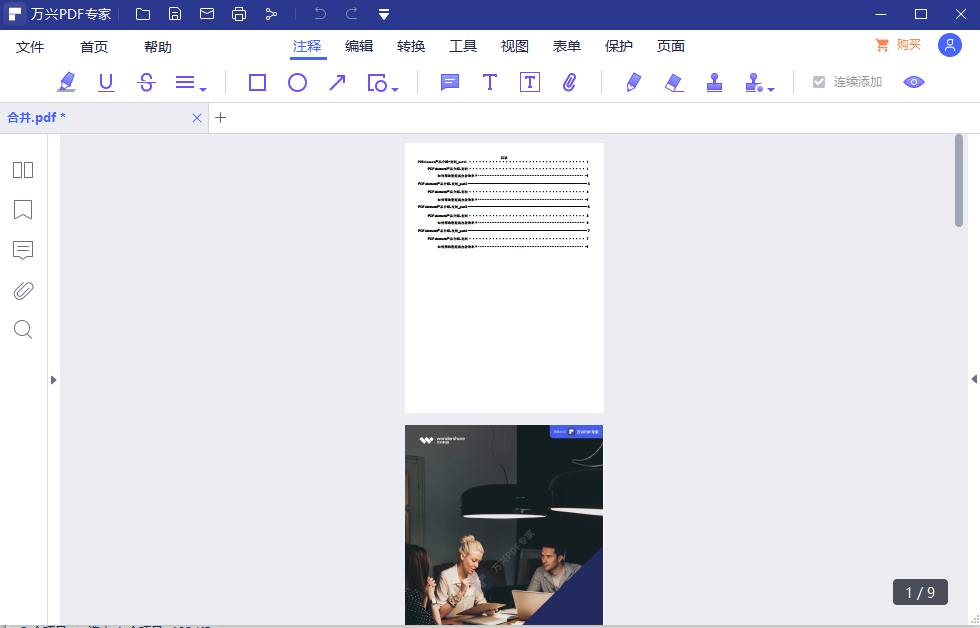Image resolution: width=980 pixels, height=628 pixels.
Task: Open the quick access toolbar dropdown
Action: click(384, 14)
